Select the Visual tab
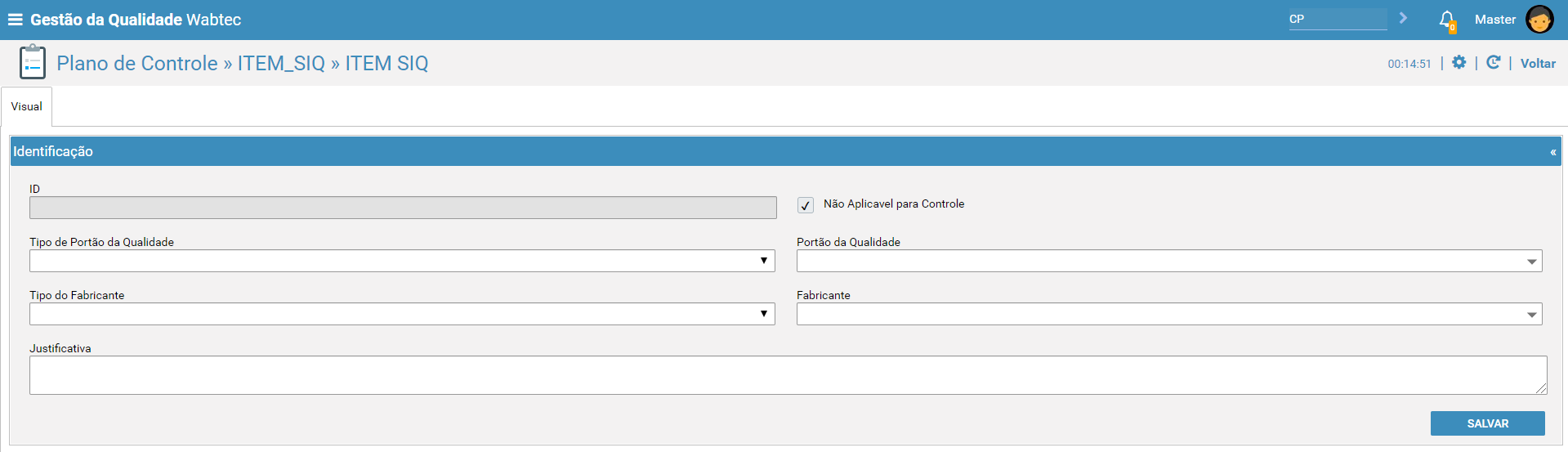The height and width of the screenshot is (452, 1568). [x=27, y=107]
